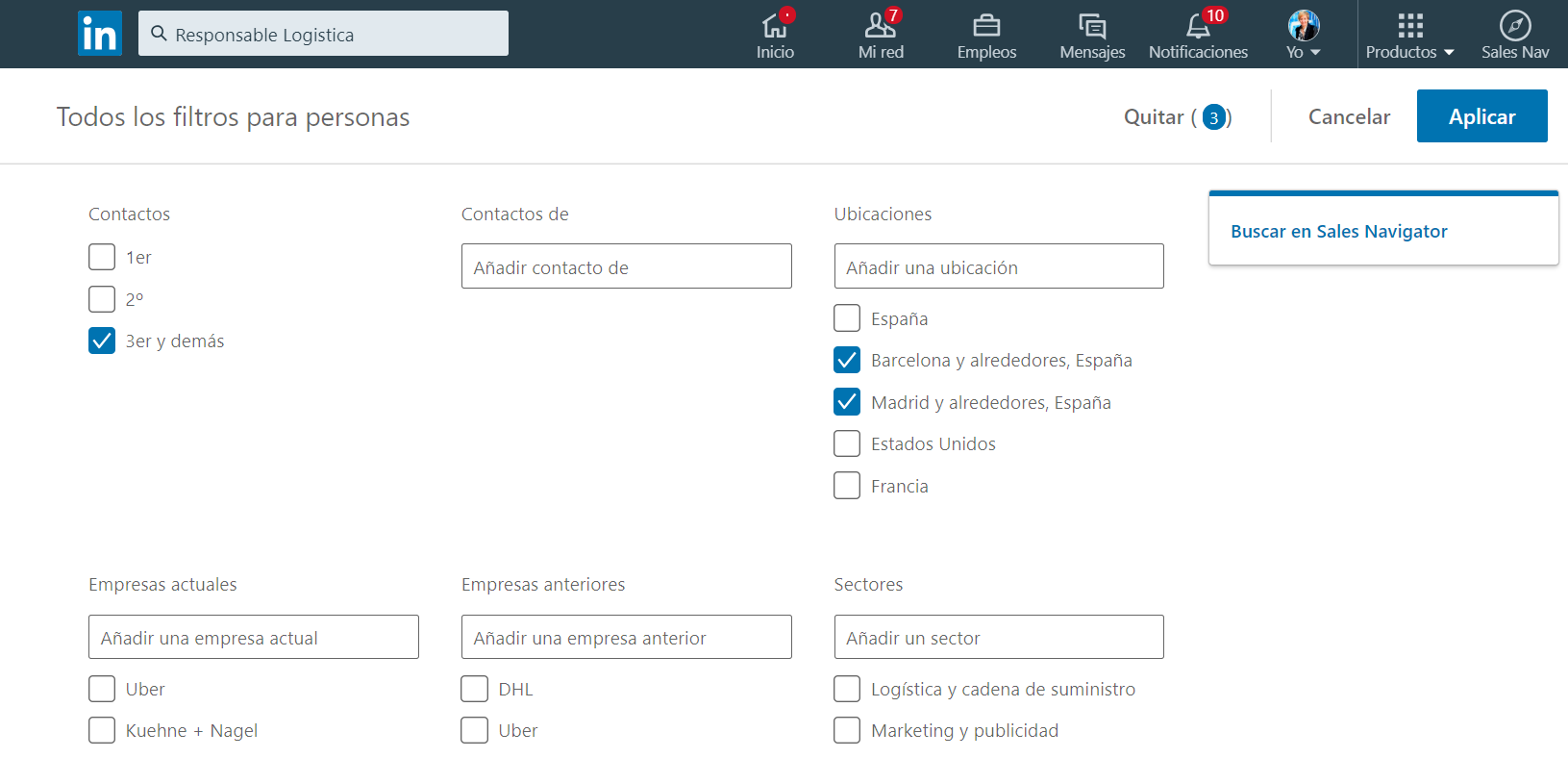
Task: Check the Kuehne + Nagel checkbox
Action: tap(102, 730)
